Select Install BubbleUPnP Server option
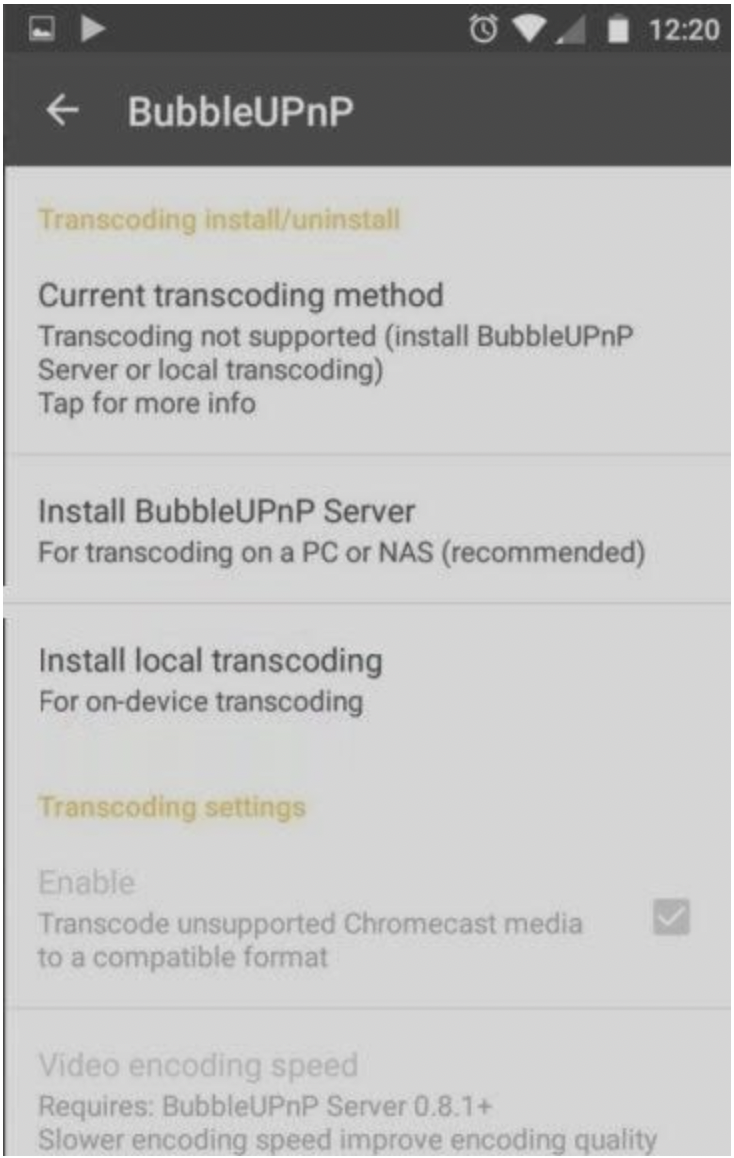 tap(367, 530)
